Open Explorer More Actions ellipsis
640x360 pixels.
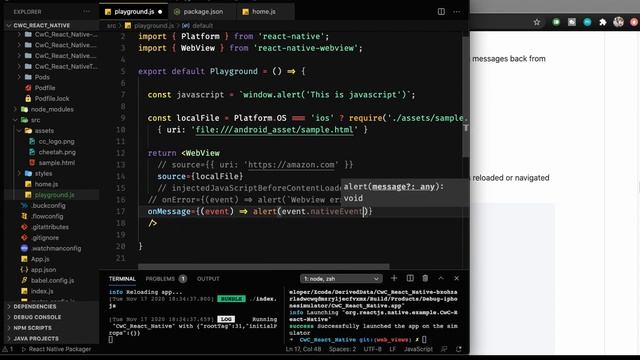[x=87, y=12]
